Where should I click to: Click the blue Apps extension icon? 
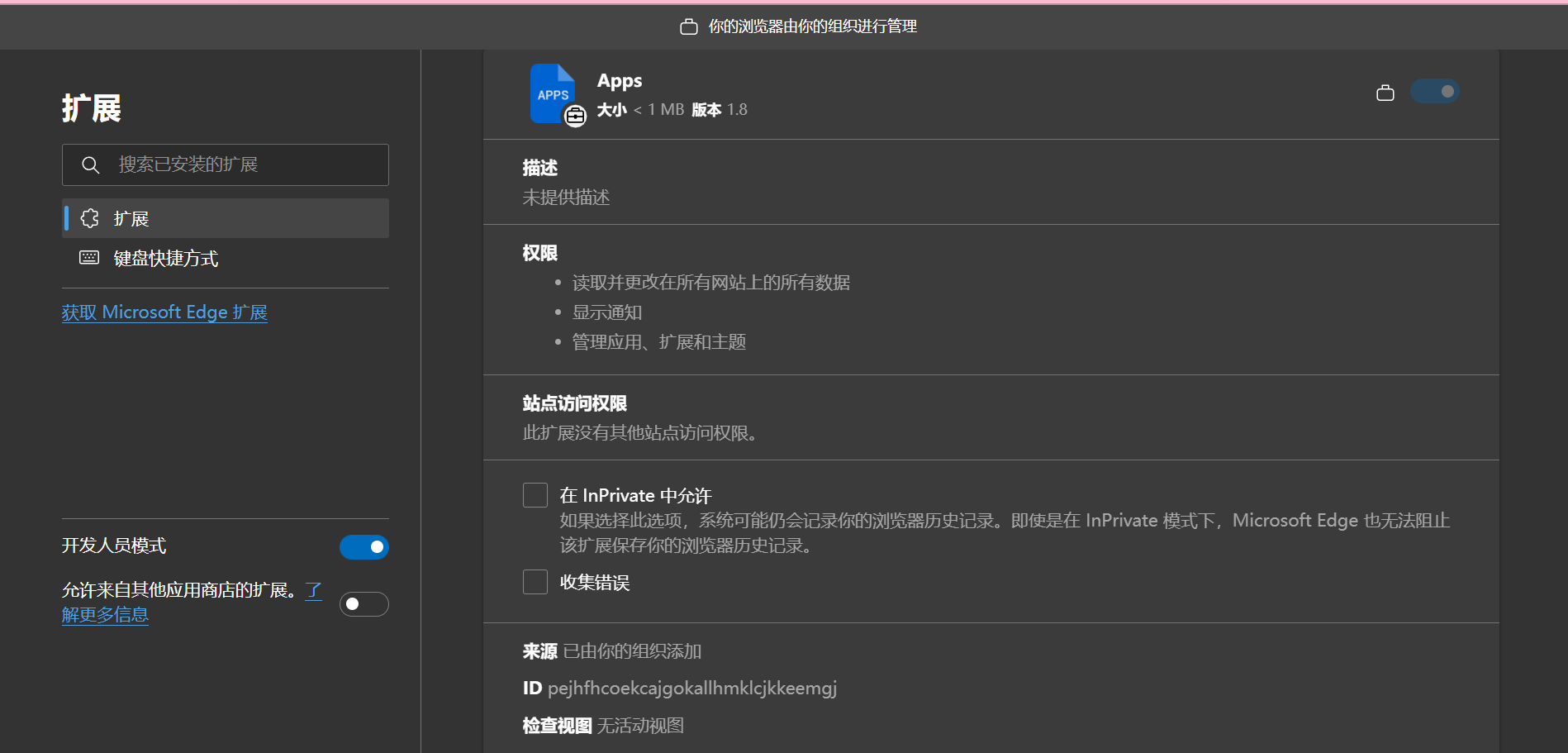[551, 92]
